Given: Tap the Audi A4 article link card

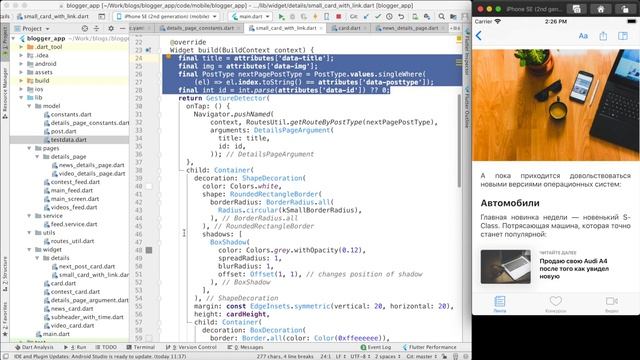Looking at the screenshot, I should coord(556,268).
